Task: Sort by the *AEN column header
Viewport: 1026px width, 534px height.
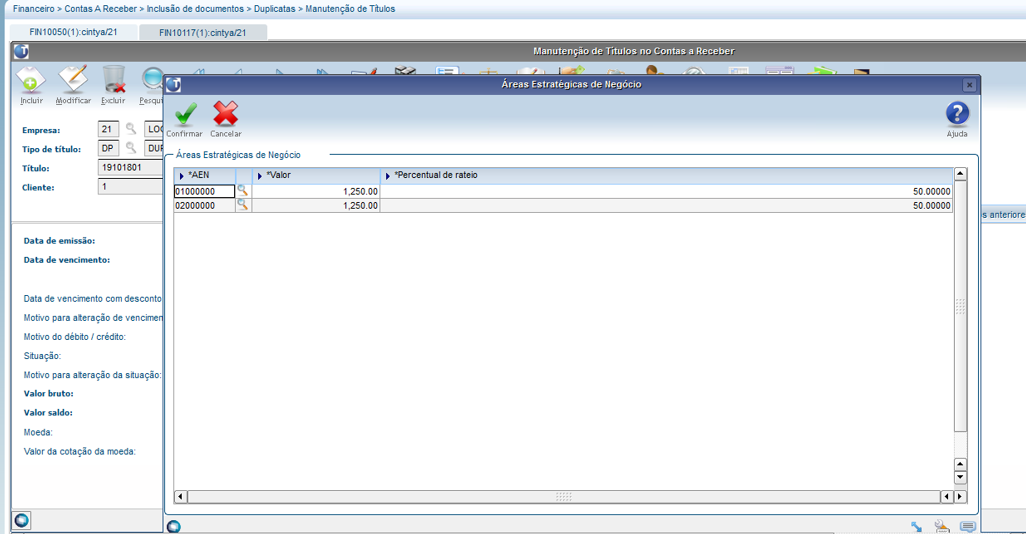Action: [204, 175]
